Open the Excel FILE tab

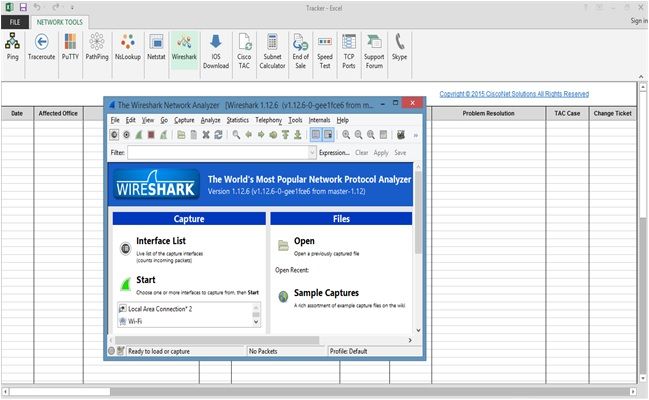click(15, 21)
